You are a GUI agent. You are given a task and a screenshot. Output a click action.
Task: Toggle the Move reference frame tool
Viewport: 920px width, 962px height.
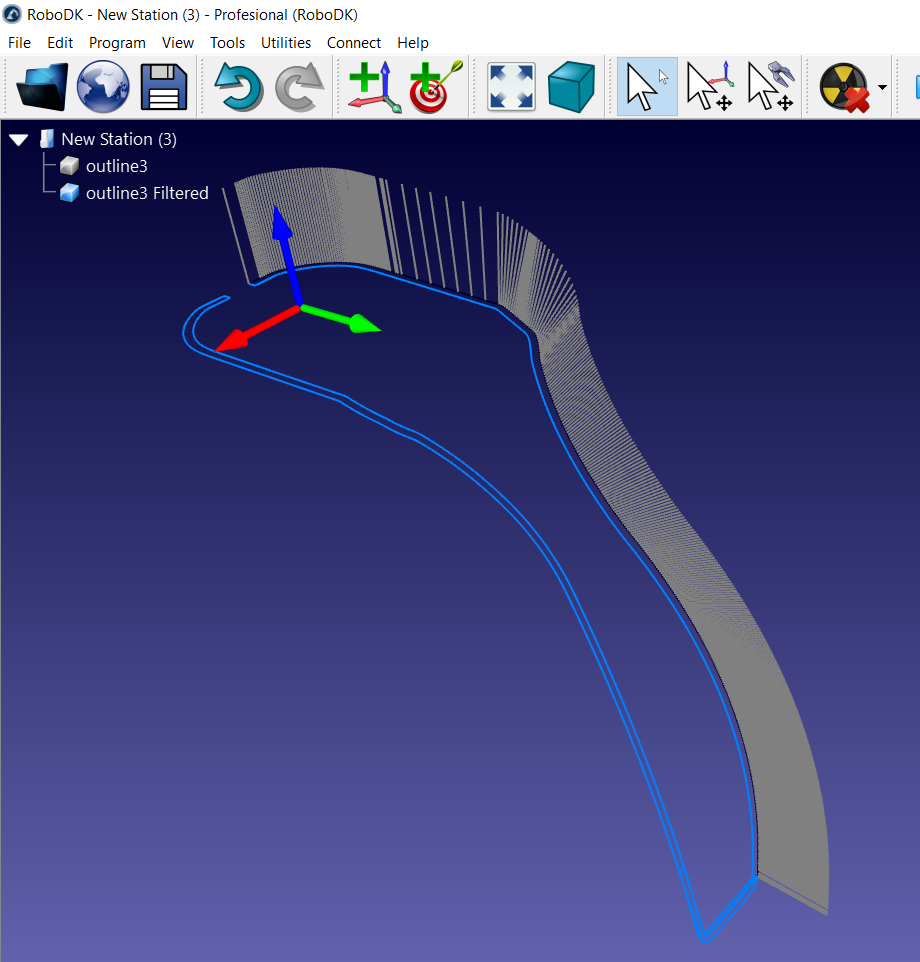pos(709,87)
